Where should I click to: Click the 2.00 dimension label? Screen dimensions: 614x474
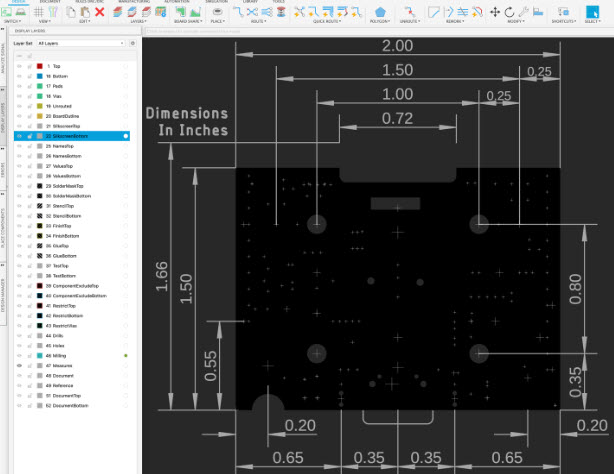pos(397,46)
